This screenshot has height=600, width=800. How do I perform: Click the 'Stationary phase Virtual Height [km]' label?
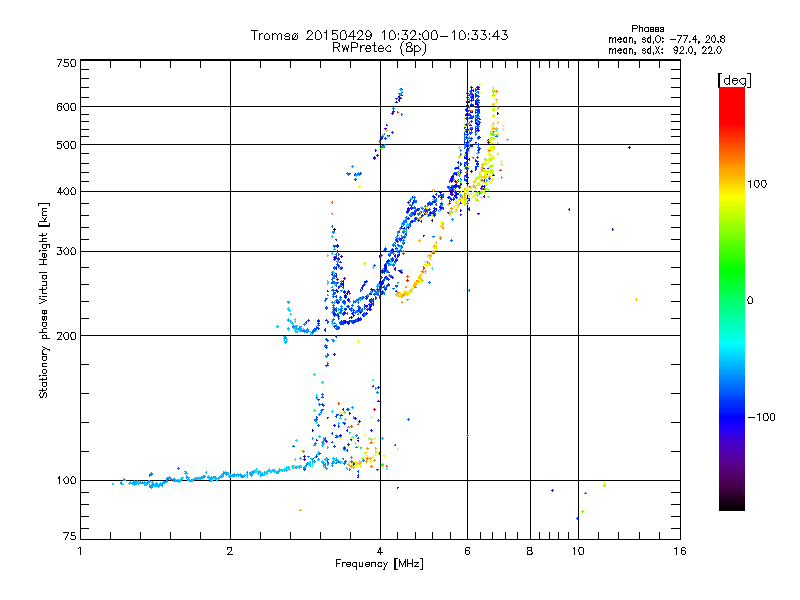[x=44, y=301]
